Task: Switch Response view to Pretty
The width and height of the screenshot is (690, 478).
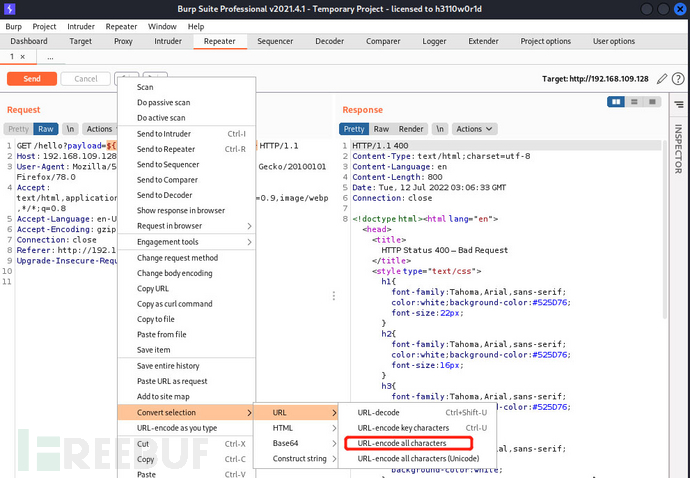Action: [x=354, y=129]
